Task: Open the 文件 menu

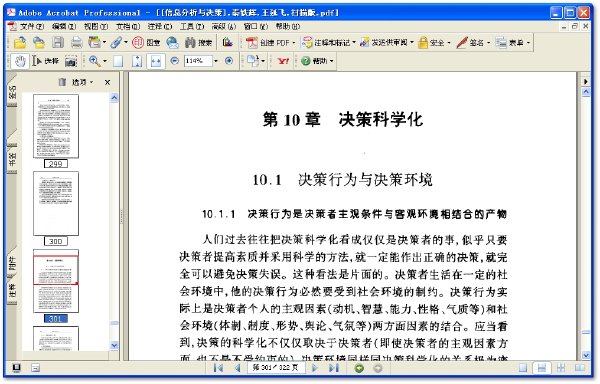Action: pyautogui.click(x=31, y=26)
